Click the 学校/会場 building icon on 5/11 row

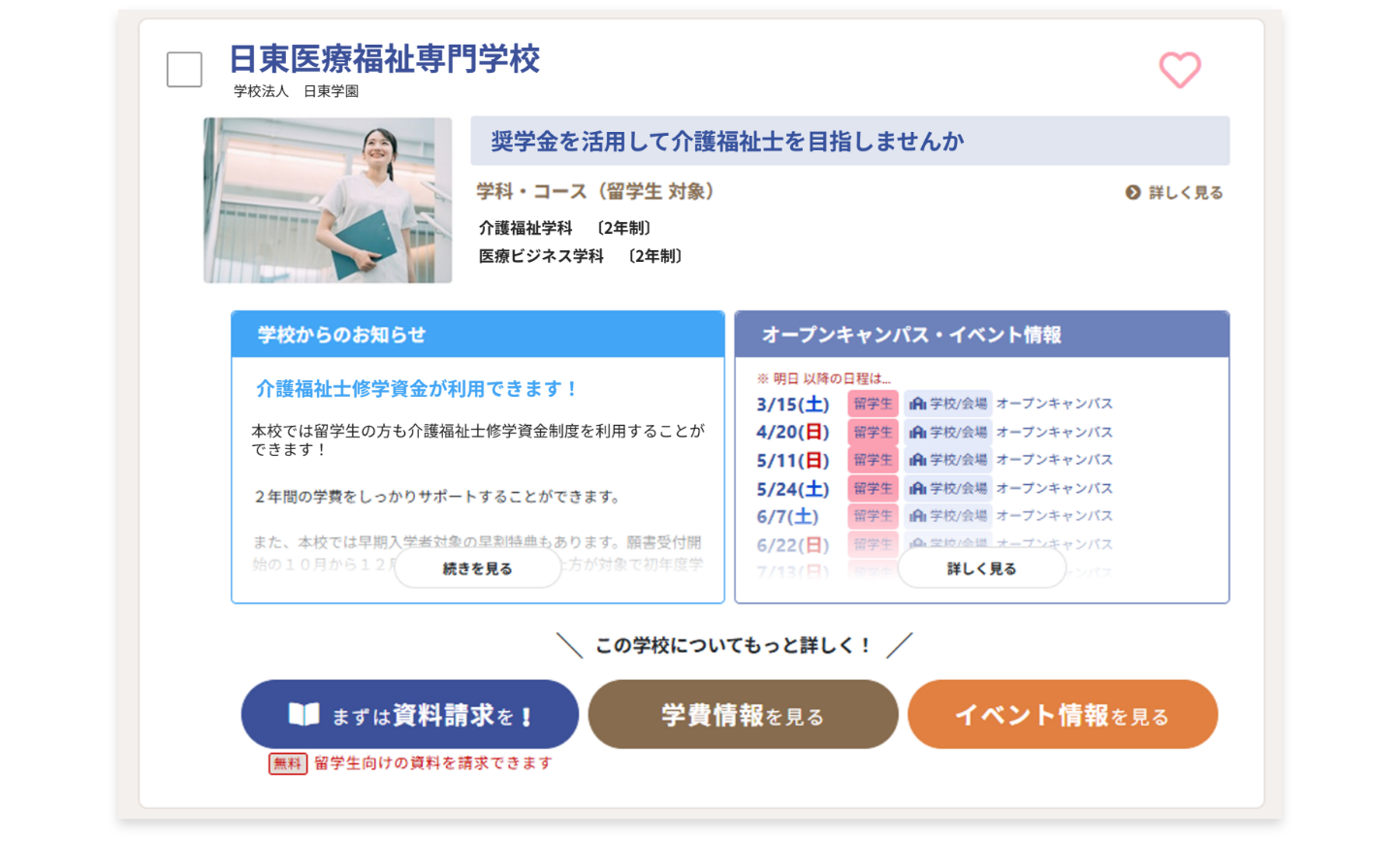(917, 460)
